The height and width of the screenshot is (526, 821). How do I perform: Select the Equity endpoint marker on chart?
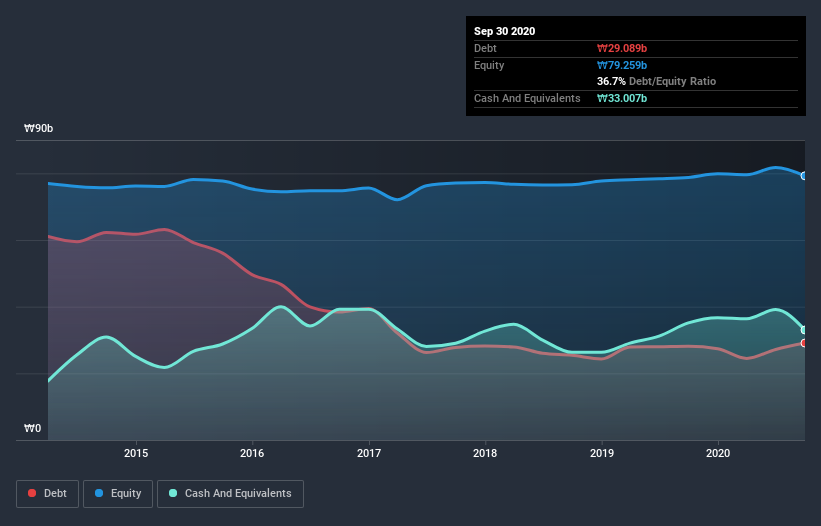(804, 176)
